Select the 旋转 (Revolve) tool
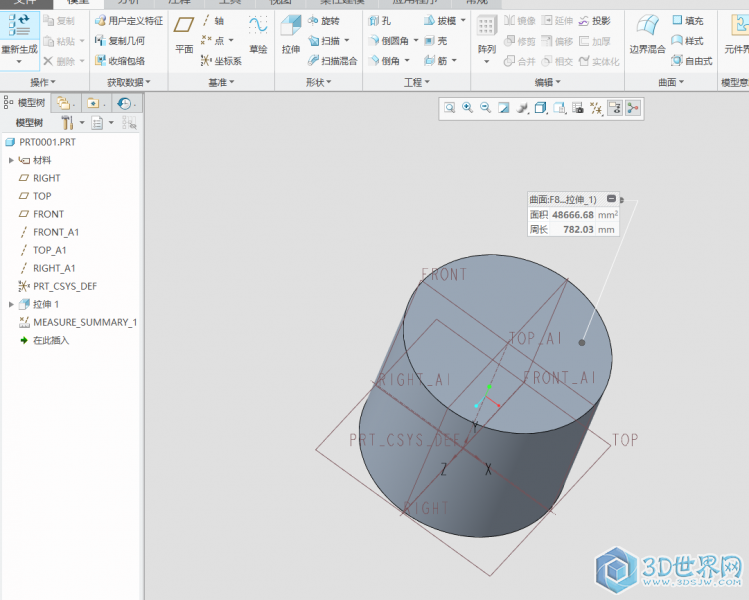 tap(323, 21)
